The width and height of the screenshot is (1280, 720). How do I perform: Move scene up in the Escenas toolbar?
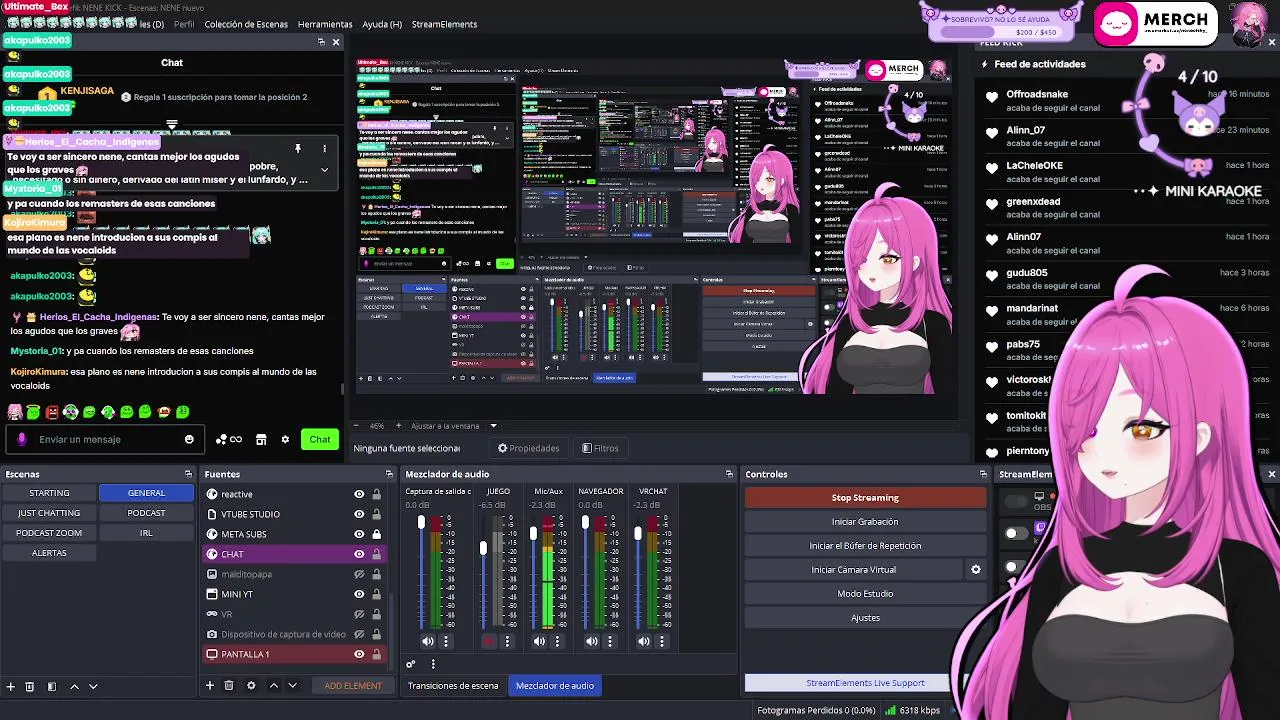[x=74, y=686]
